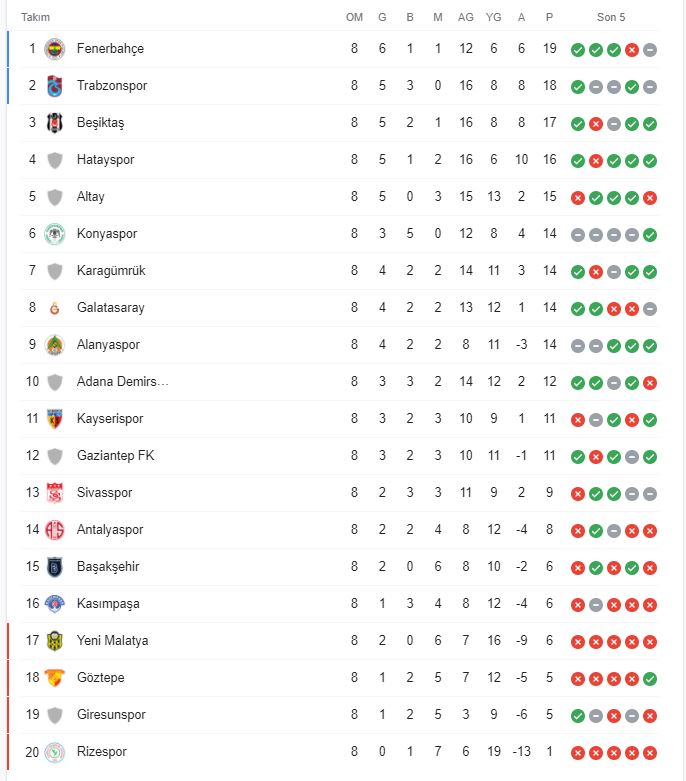
Task: Open the Hatayspor team link
Action: (105, 160)
